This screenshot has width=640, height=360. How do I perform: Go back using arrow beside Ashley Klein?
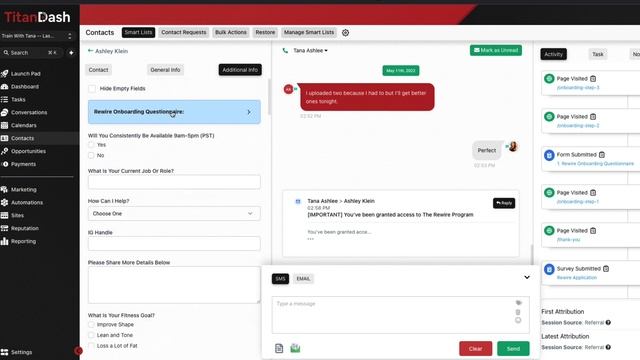(x=90, y=51)
